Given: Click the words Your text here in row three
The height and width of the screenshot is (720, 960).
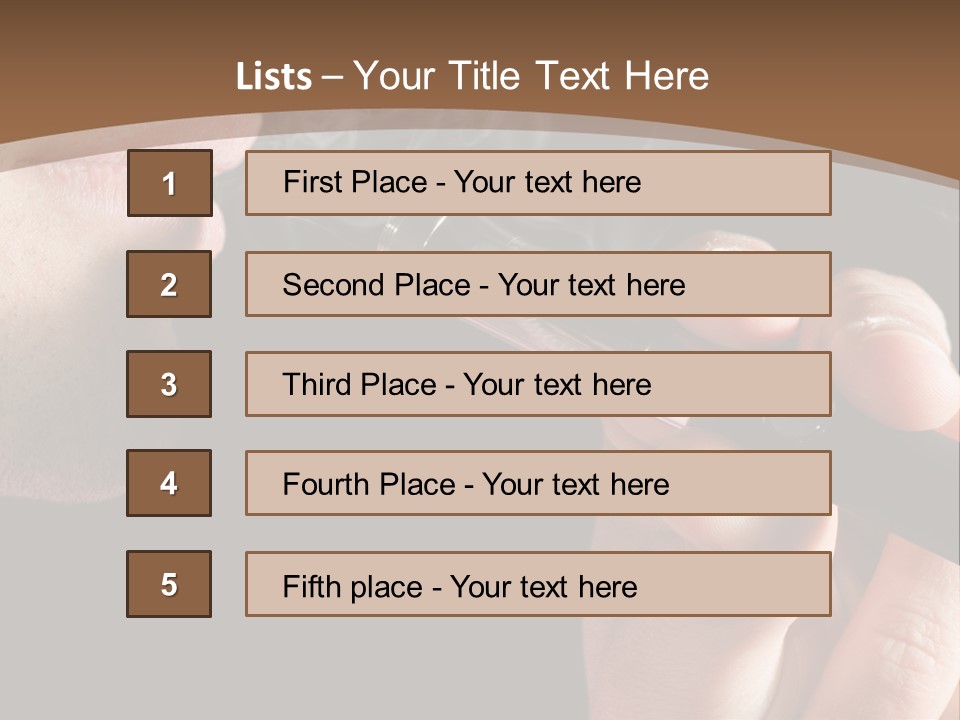Looking at the screenshot, I should 557,384.
